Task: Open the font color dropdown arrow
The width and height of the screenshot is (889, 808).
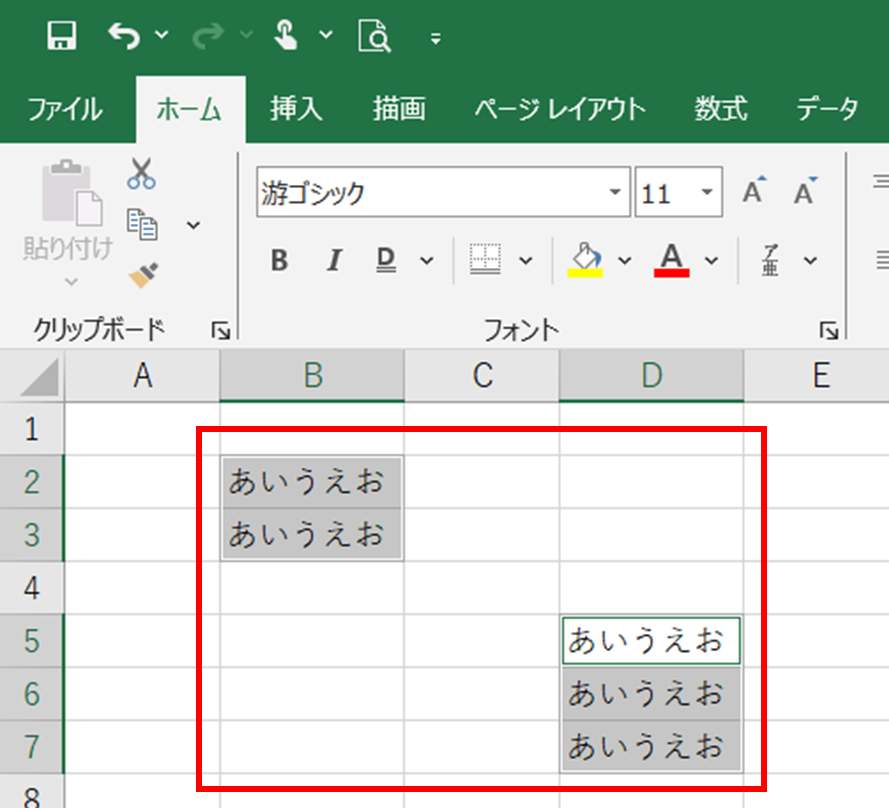Action: point(712,261)
